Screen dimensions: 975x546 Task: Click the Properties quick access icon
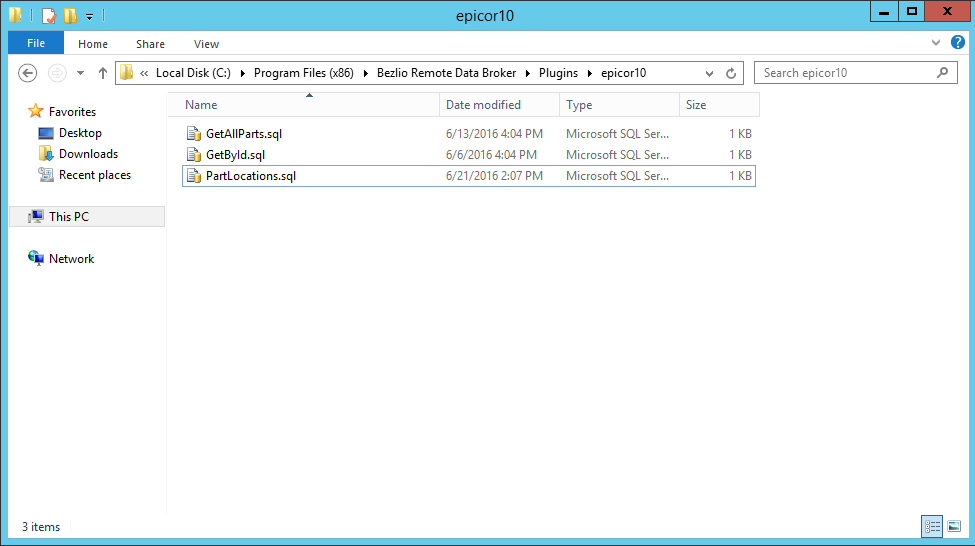tap(49, 16)
